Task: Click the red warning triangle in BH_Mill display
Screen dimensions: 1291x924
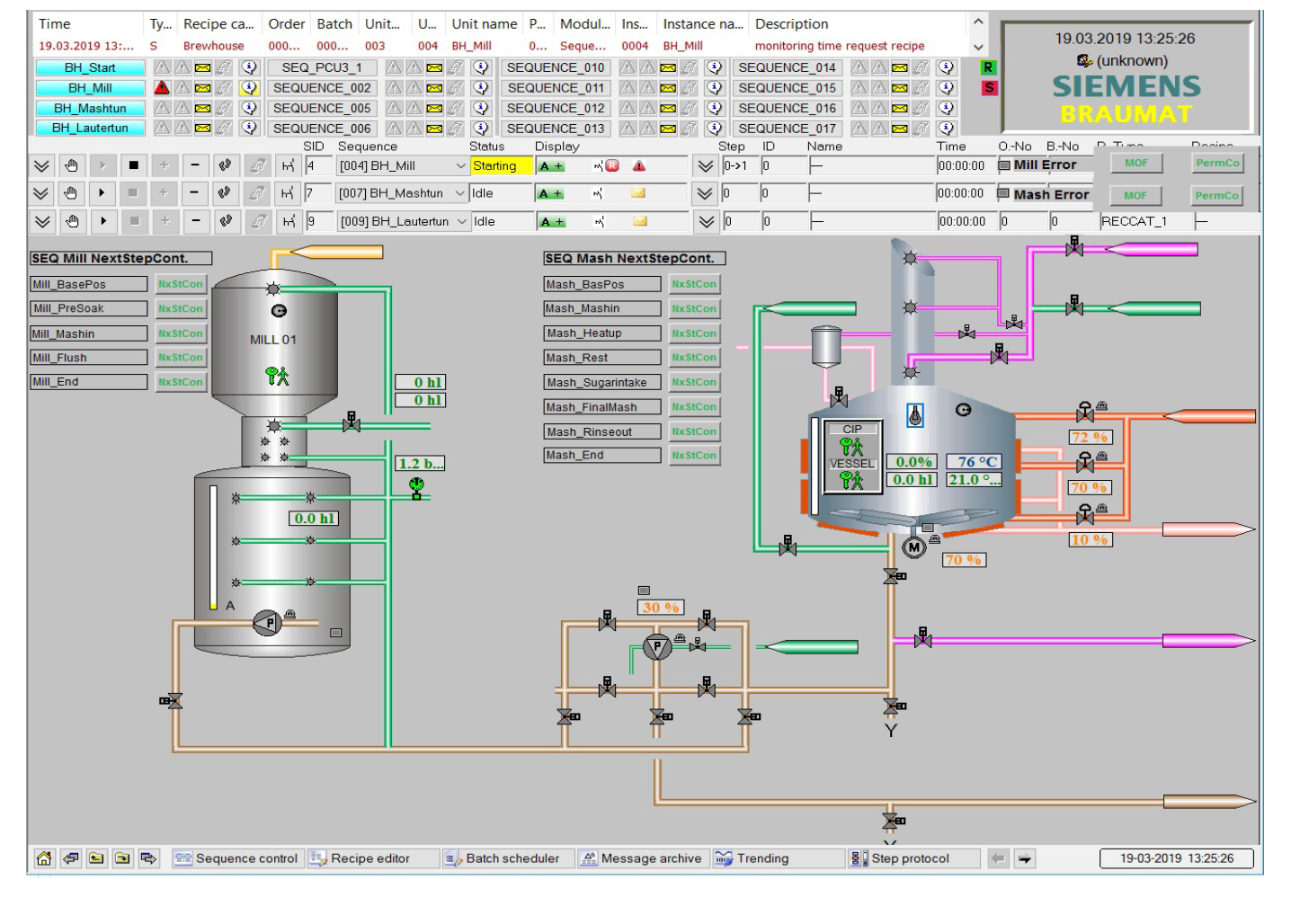Action: pyautogui.click(x=639, y=165)
